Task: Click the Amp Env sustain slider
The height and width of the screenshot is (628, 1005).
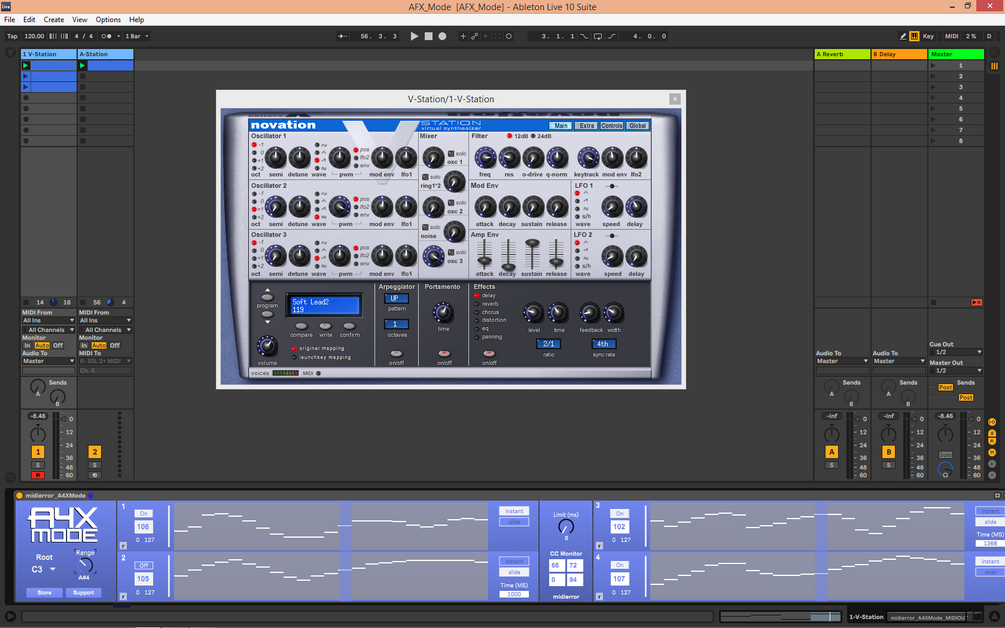Action: [x=531, y=244]
